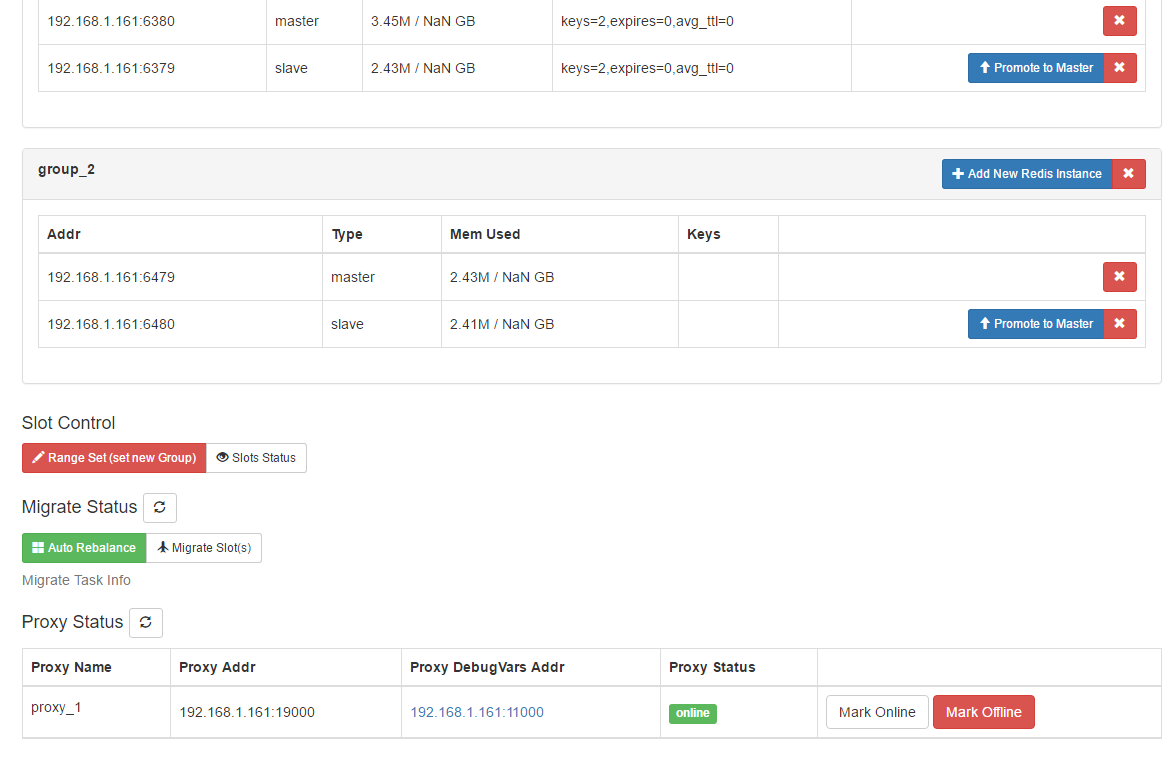
Task: Select address 192.168.1.161:6479 cell
Action: click(181, 277)
